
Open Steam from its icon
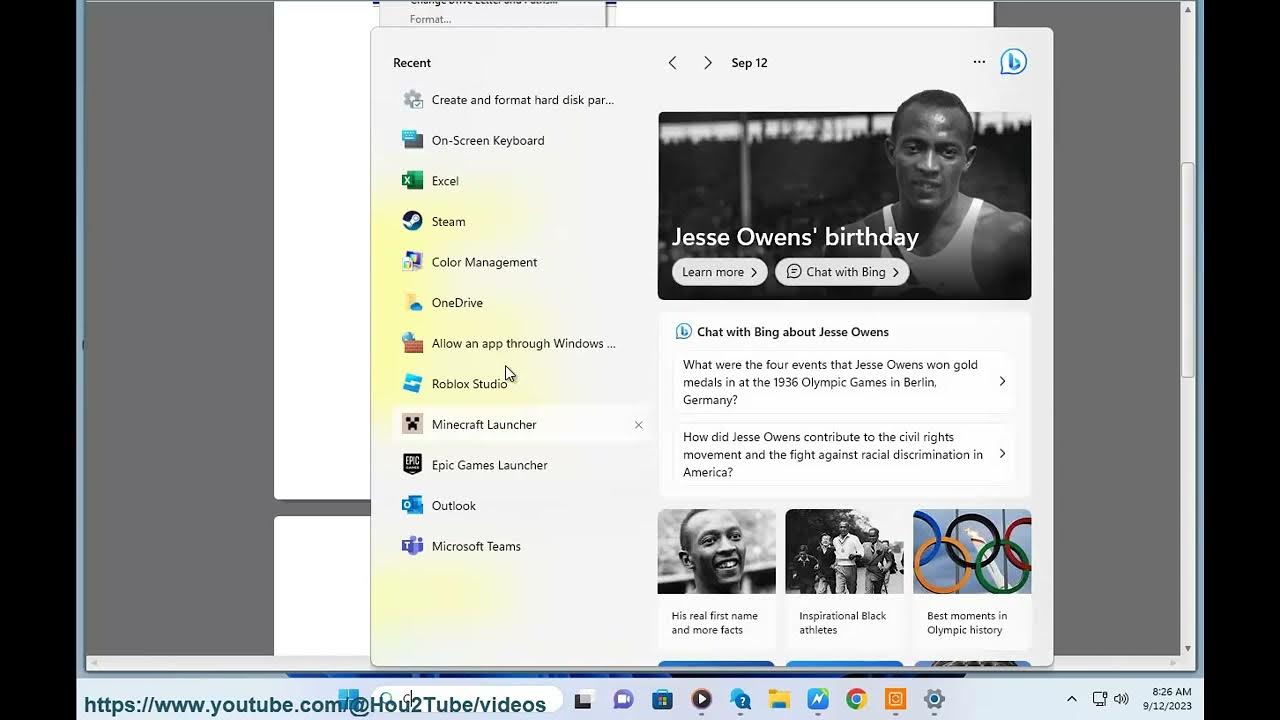click(412, 221)
